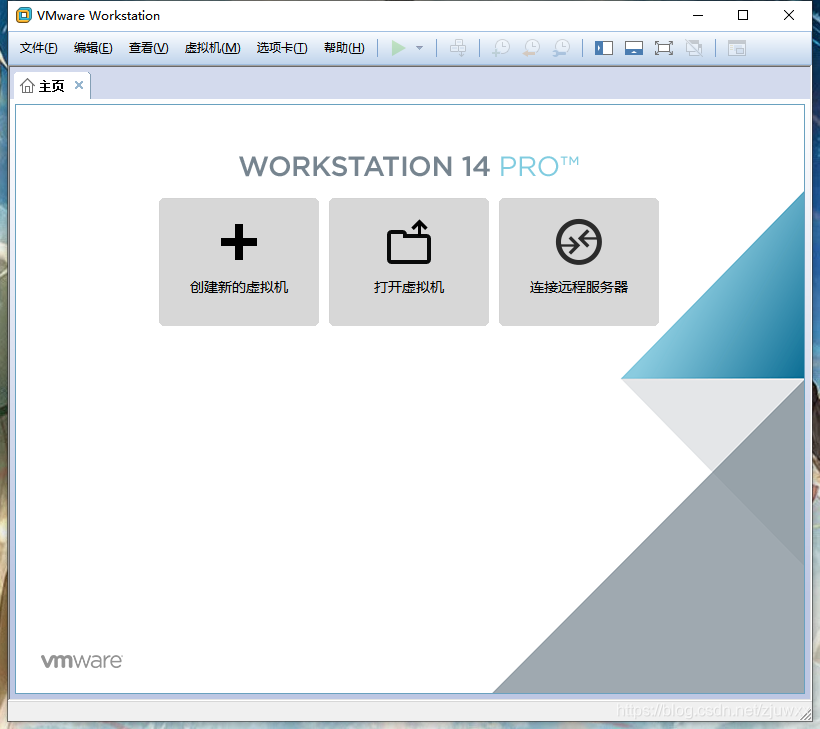
Task: Click the console view icon at toolbar end
Action: pos(737,48)
